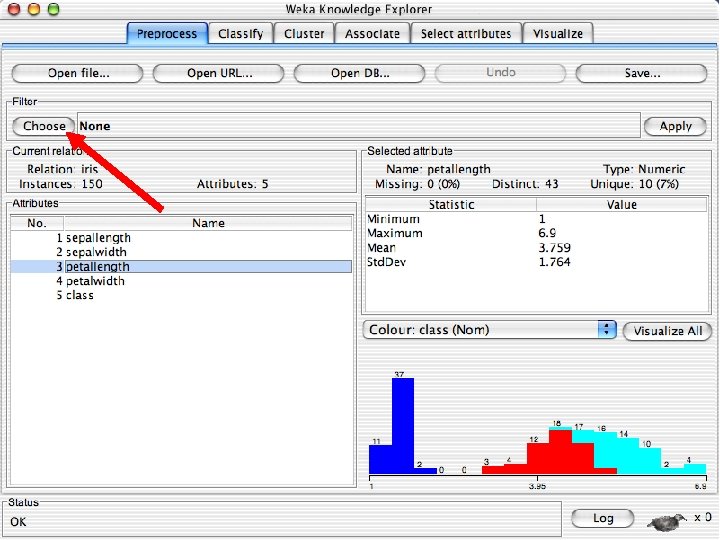Apply the selected filter

[675, 126]
